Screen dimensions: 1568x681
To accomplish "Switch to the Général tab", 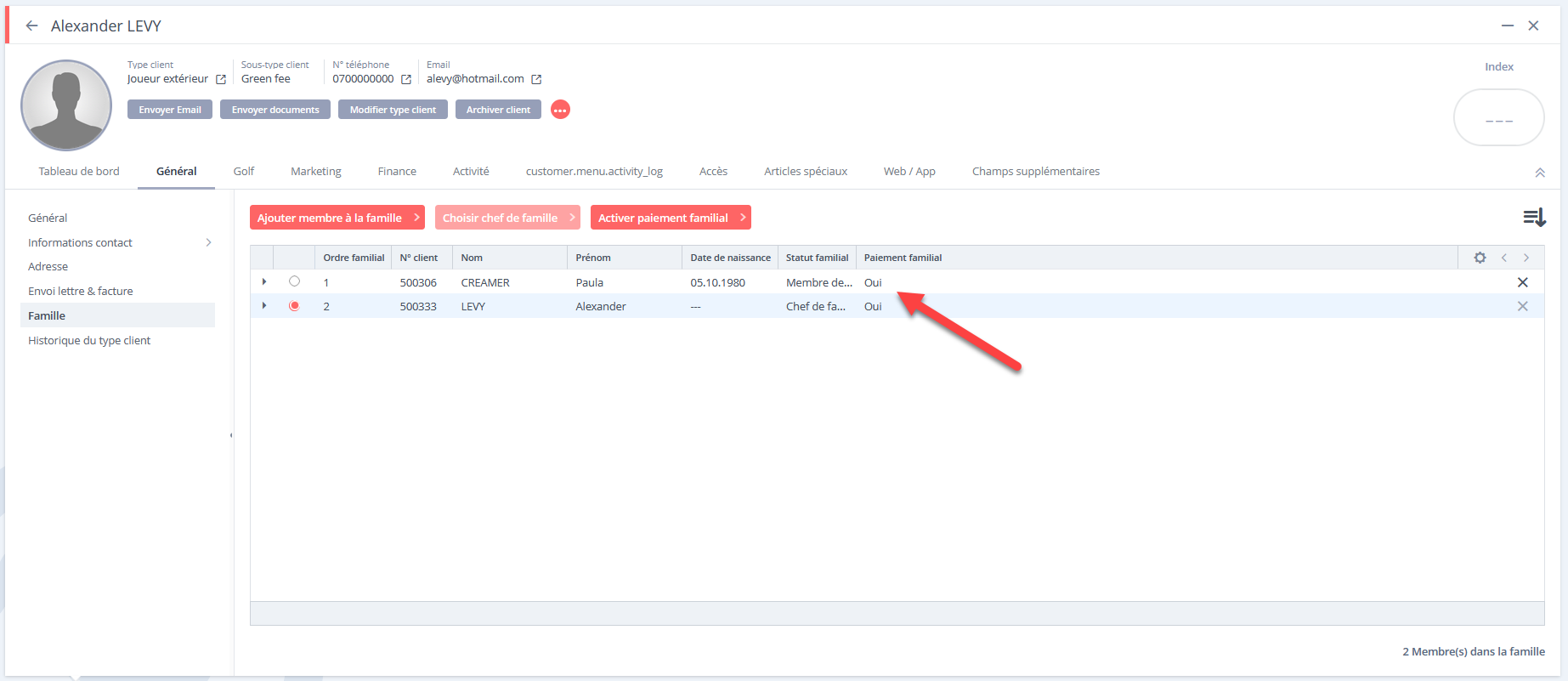I will (177, 171).
